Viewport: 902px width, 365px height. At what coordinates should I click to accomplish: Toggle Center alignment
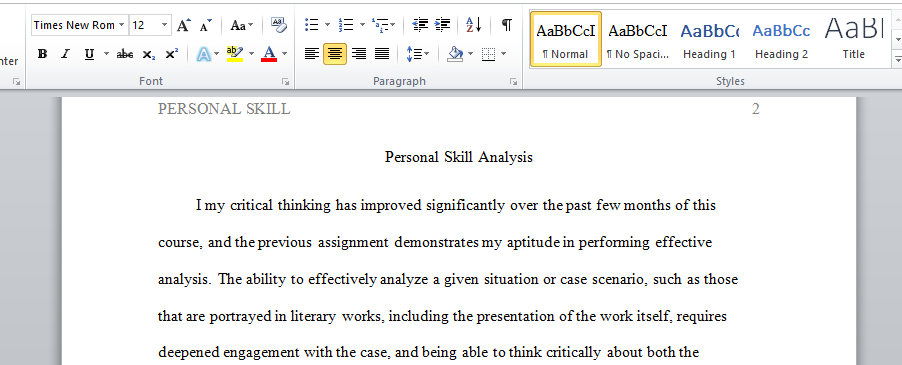pos(335,55)
